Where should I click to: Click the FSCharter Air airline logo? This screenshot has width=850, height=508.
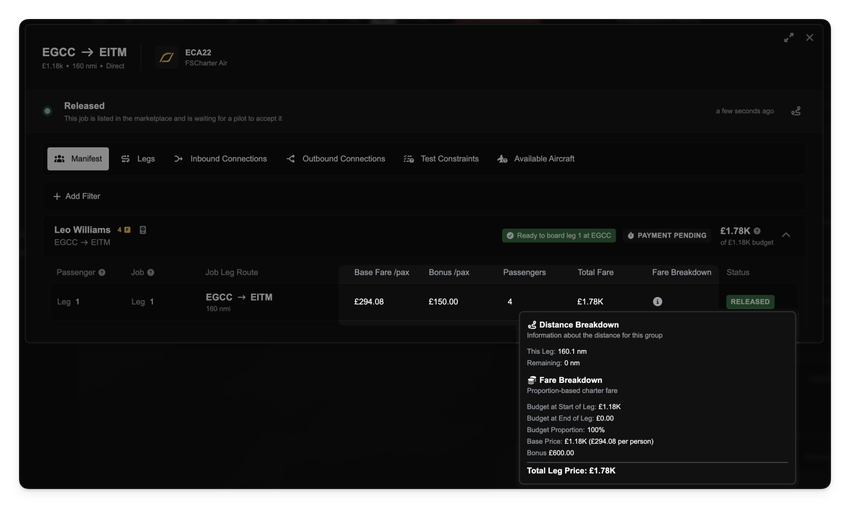tap(167, 58)
